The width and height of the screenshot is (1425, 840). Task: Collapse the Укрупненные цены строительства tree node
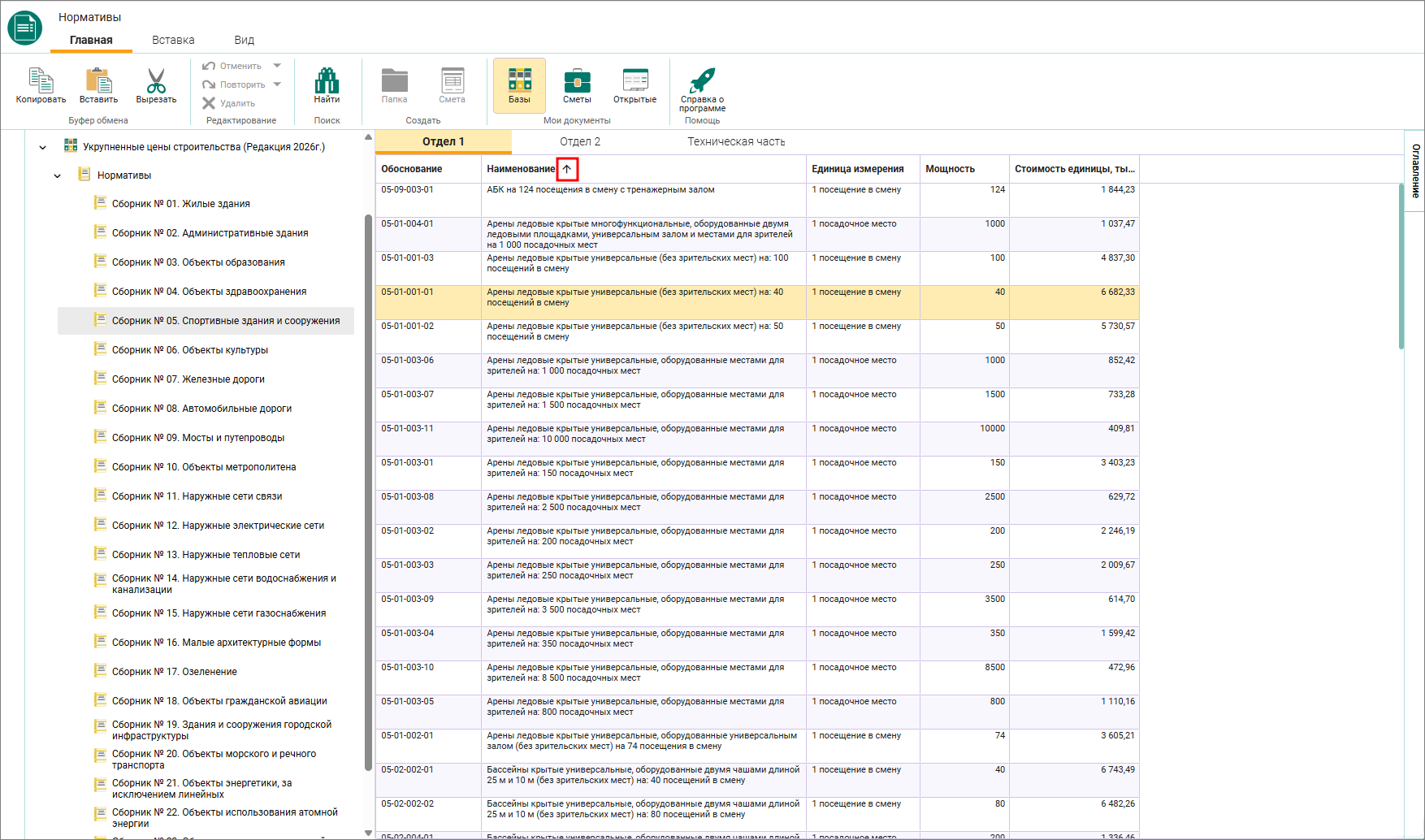42,148
